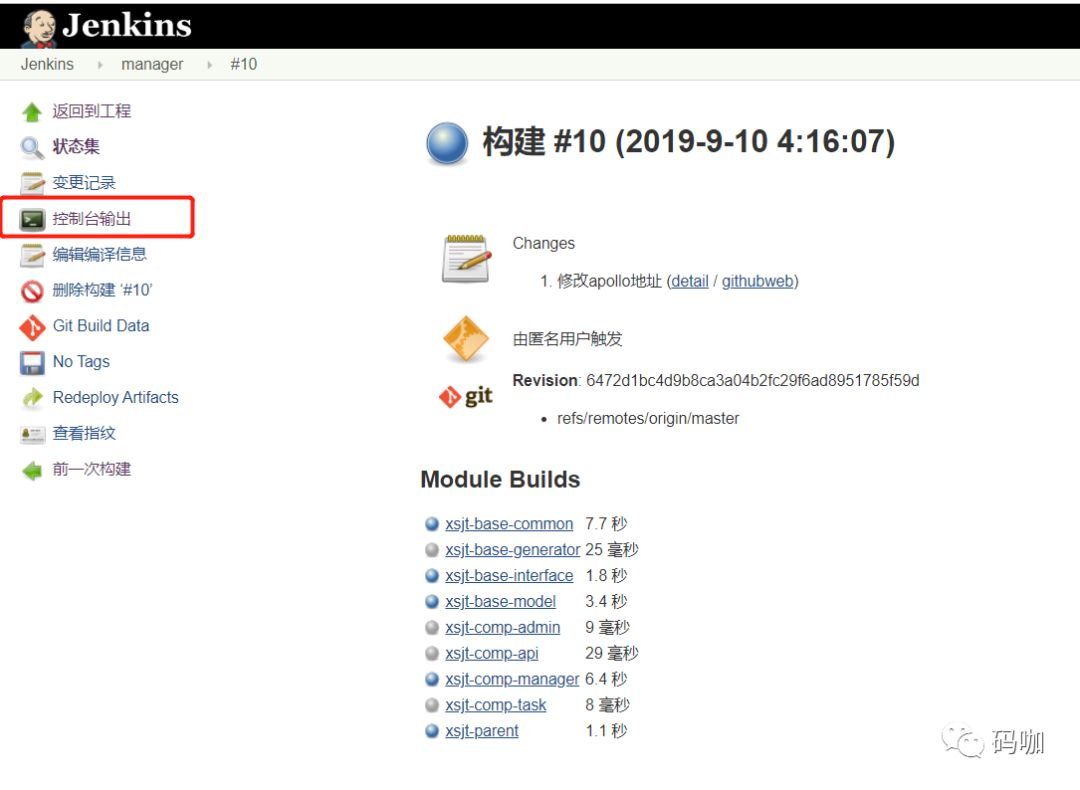1080x790 pixels.
Task: Click the Redeploy Artifacts icon
Action: 31,397
